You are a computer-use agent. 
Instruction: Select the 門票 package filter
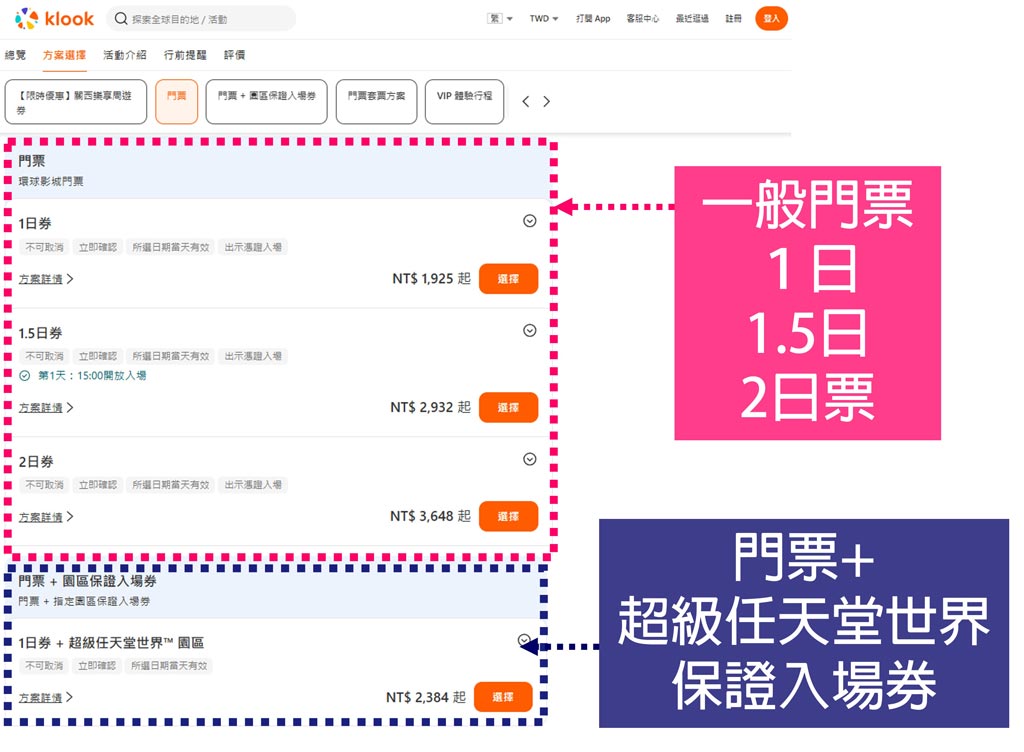176,102
